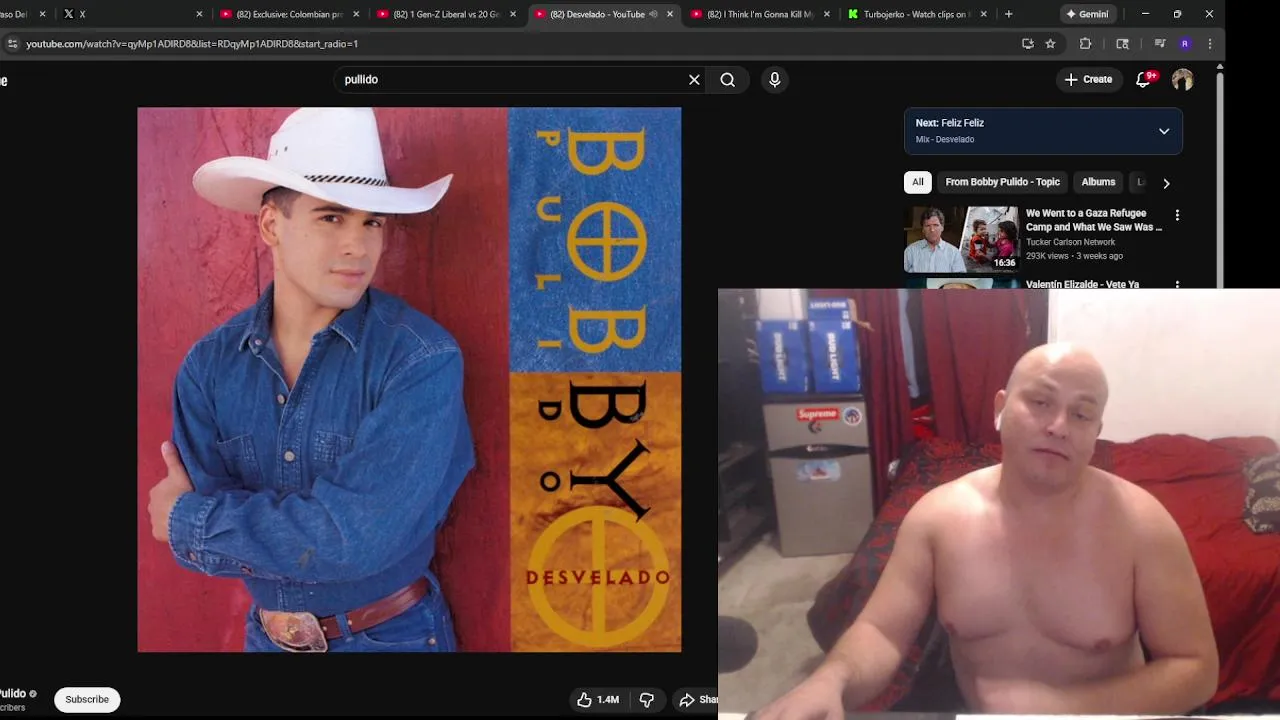The image size is (1280, 720).
Task: Open YouTube notifications bell
Action: [x=1144, y=80]
